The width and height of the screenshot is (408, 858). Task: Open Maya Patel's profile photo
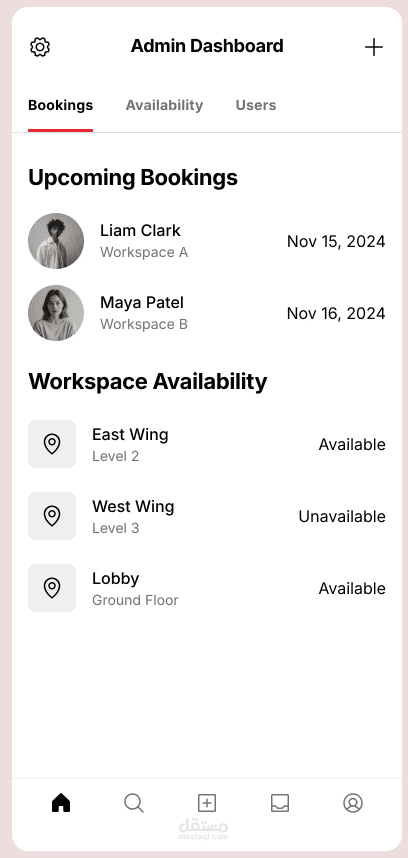pyautogui.click(x=56, y=313)
